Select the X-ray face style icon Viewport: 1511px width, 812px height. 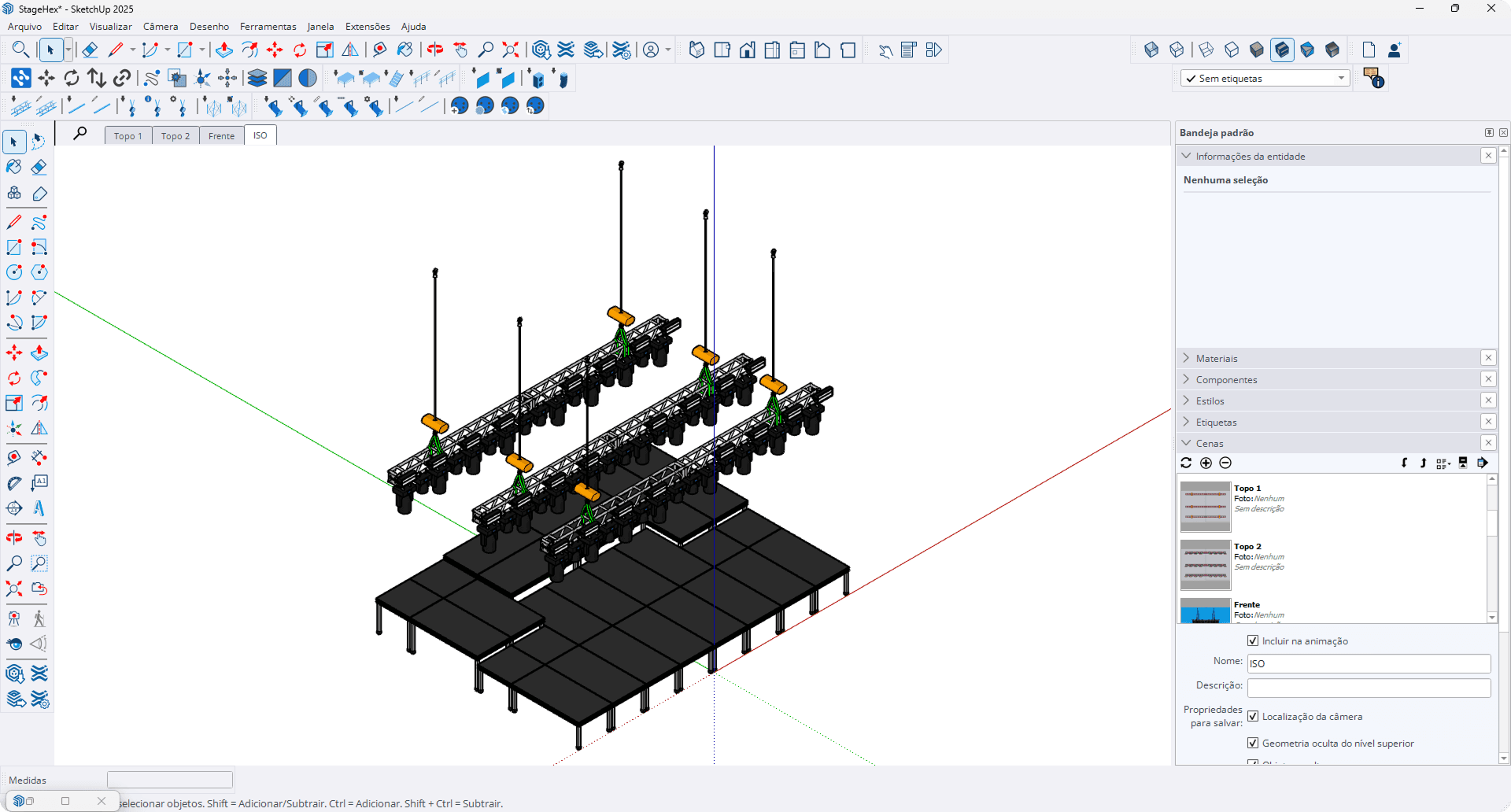point(1151,49)
